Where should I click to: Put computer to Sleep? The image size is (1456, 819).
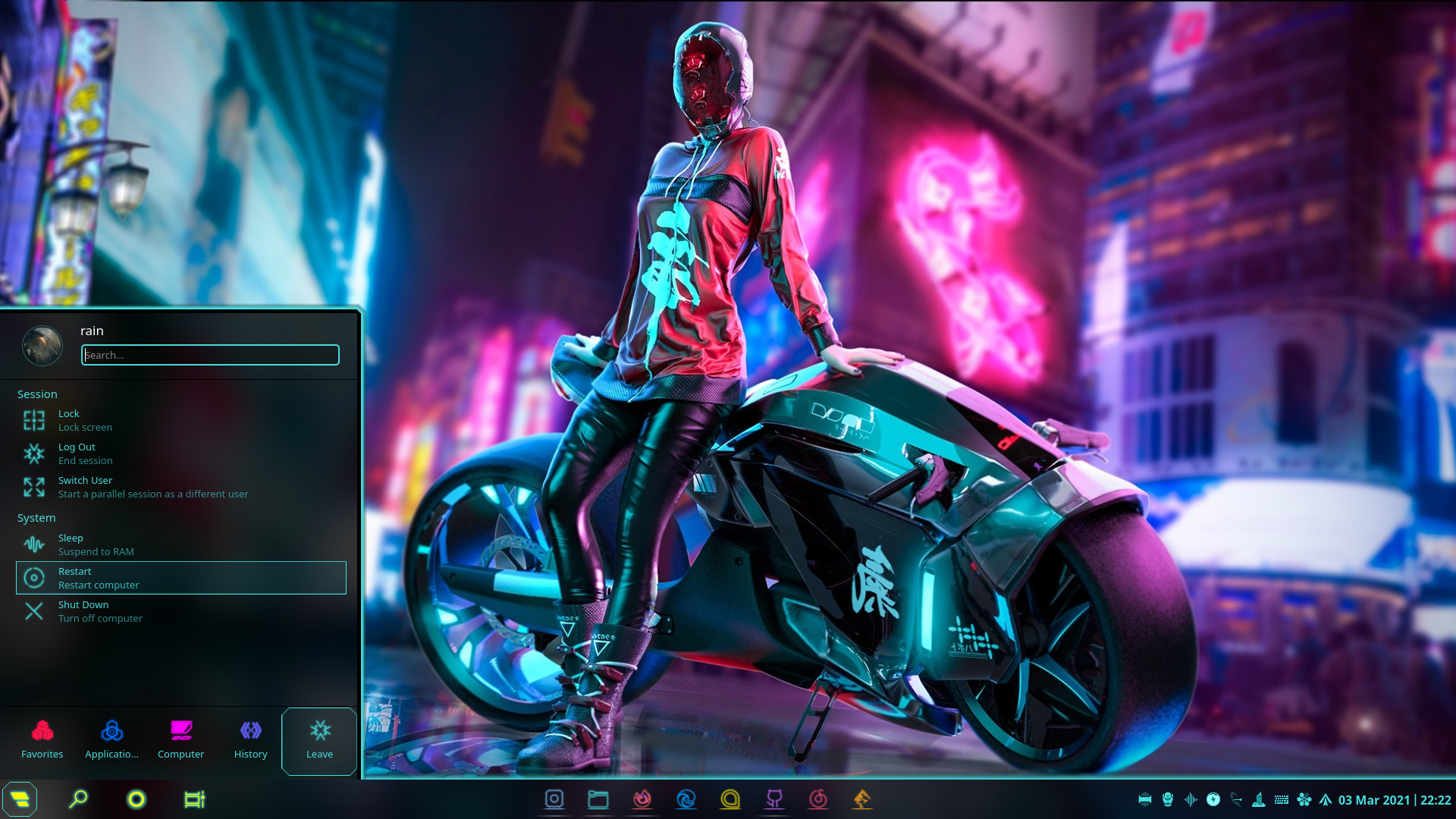tap(181, 544)
